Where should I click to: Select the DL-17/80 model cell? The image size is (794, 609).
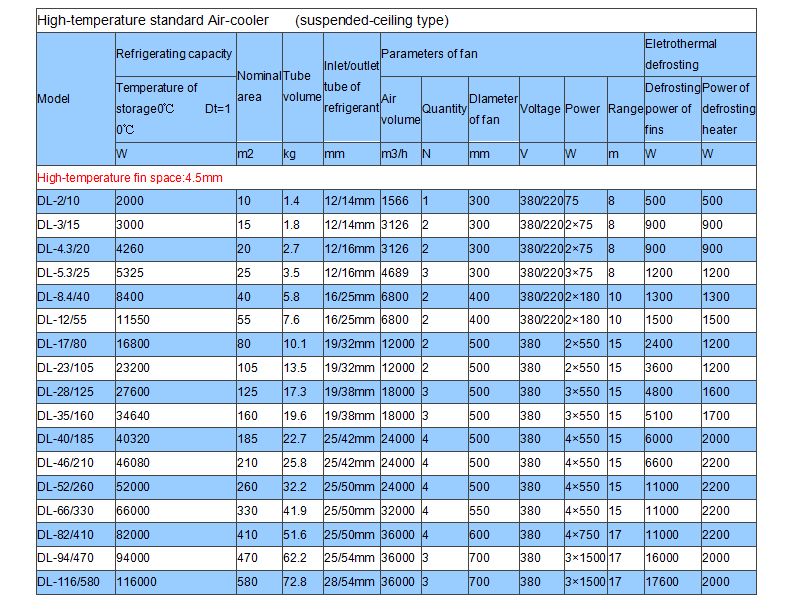pyautogui.click(x=61, y=344)
